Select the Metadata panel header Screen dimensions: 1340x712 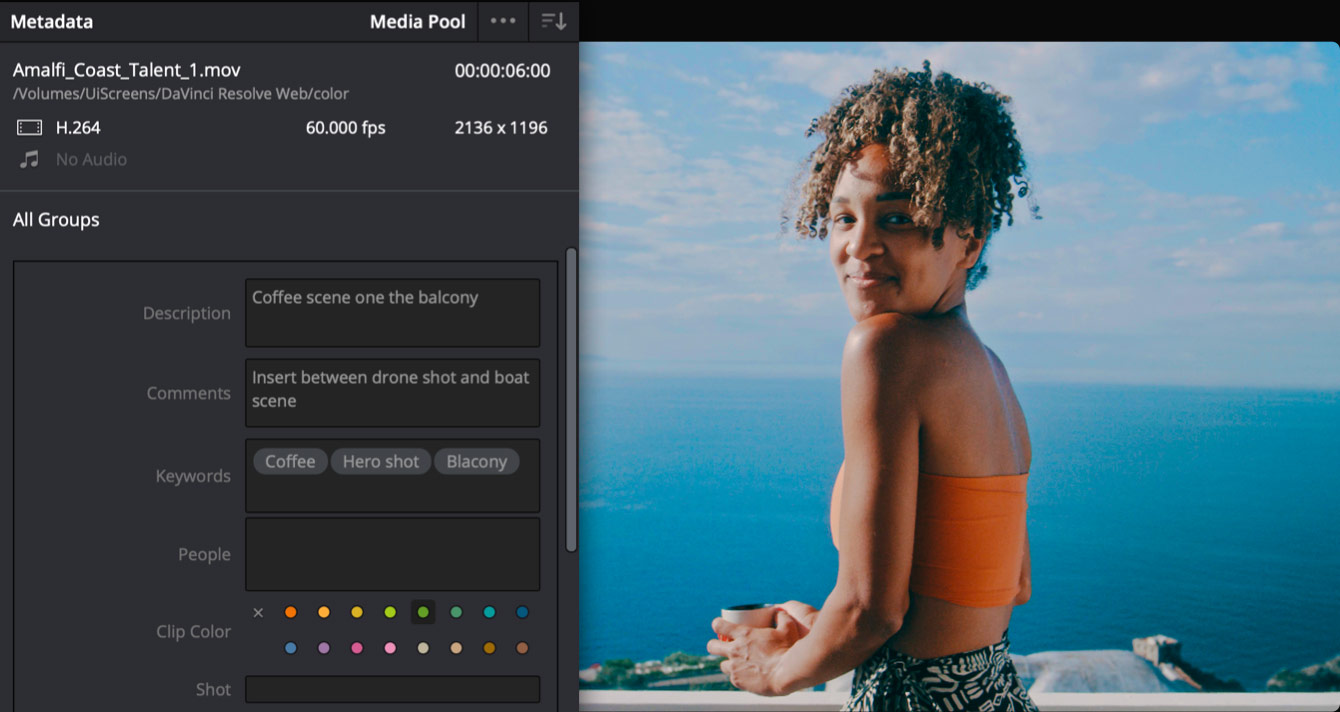(x=51, y=21)
